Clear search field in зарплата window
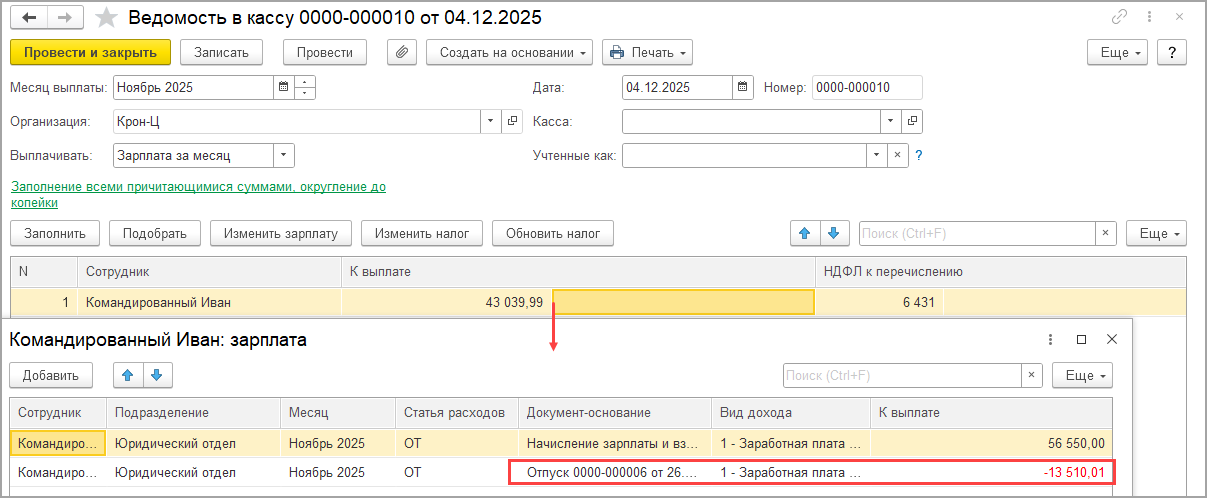 (1032, 375)
